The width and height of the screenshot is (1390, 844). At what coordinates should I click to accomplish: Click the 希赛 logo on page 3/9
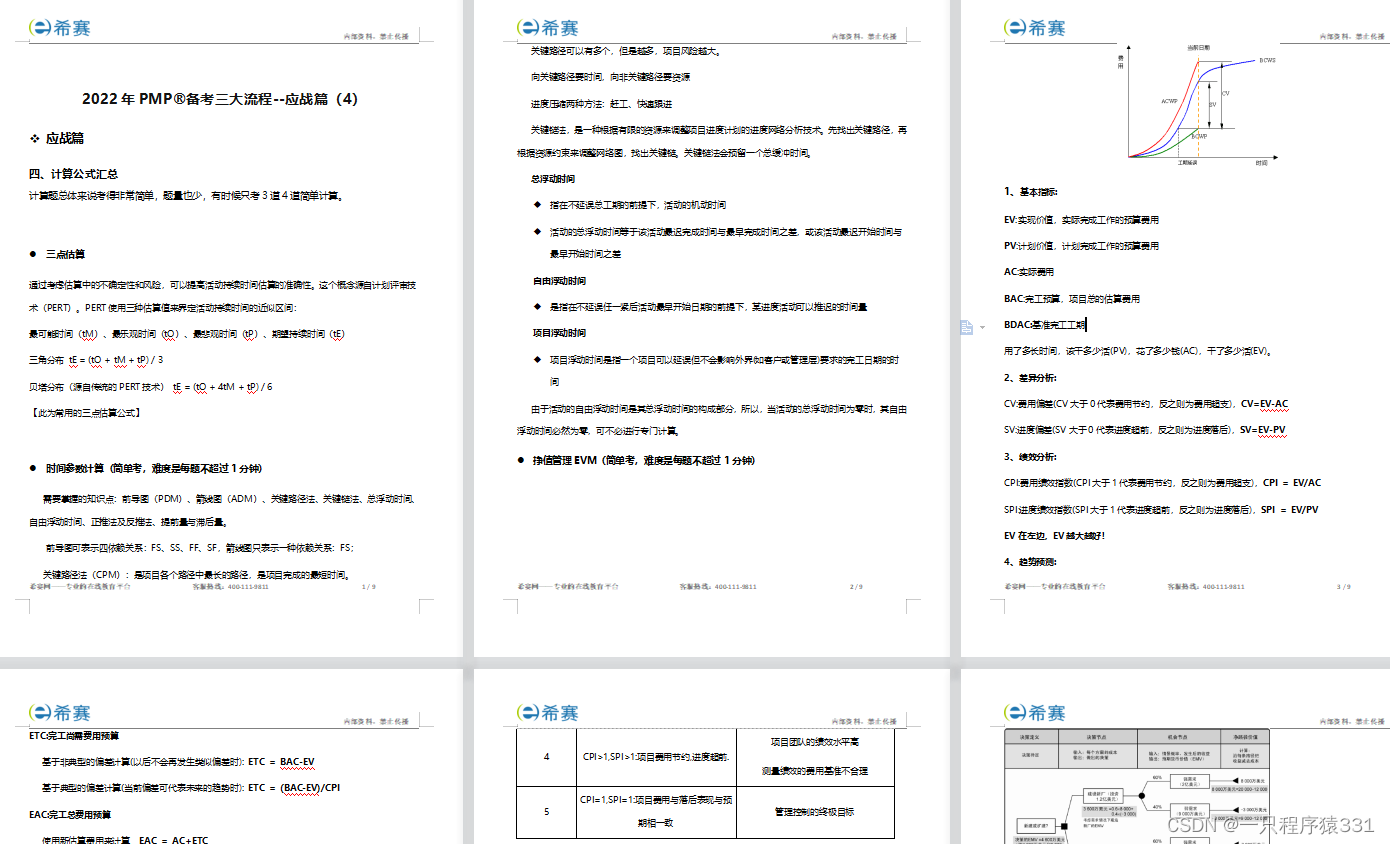click(1036, 28)
